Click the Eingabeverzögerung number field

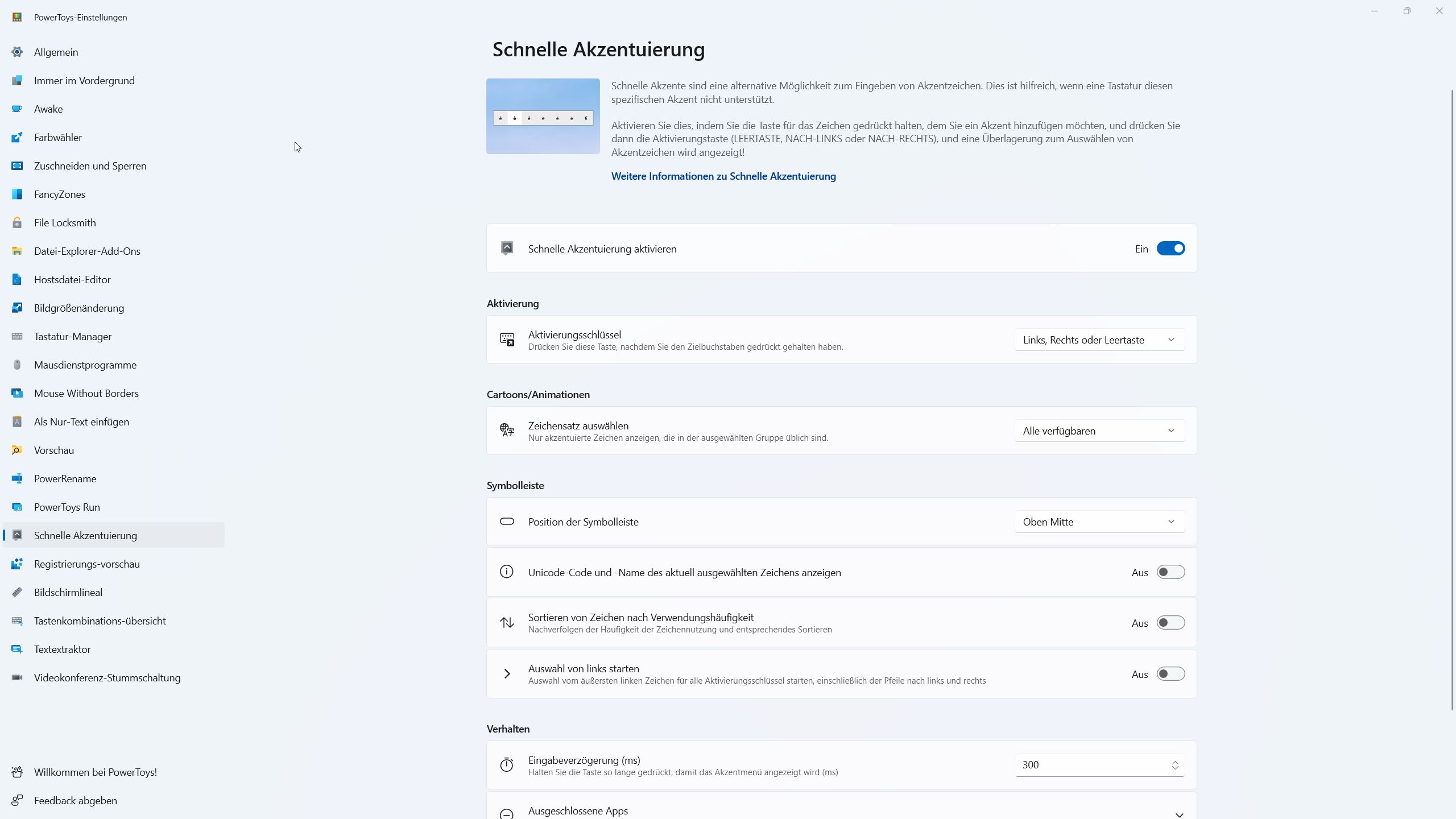tap(1092, 765)
